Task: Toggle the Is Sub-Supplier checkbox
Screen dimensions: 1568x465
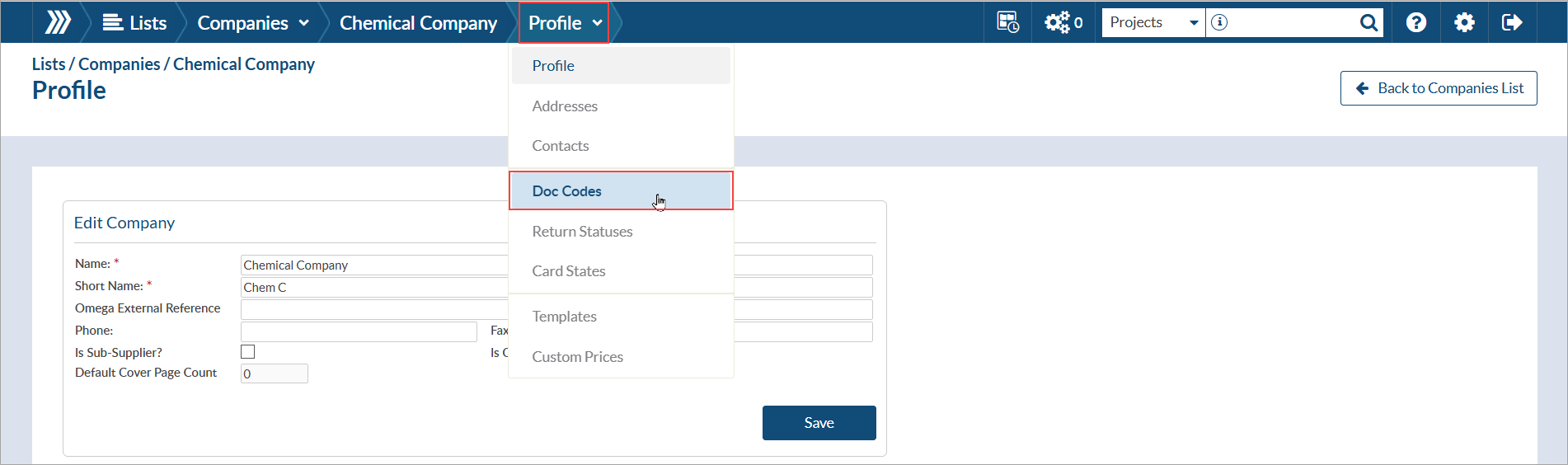Action: 247,352
